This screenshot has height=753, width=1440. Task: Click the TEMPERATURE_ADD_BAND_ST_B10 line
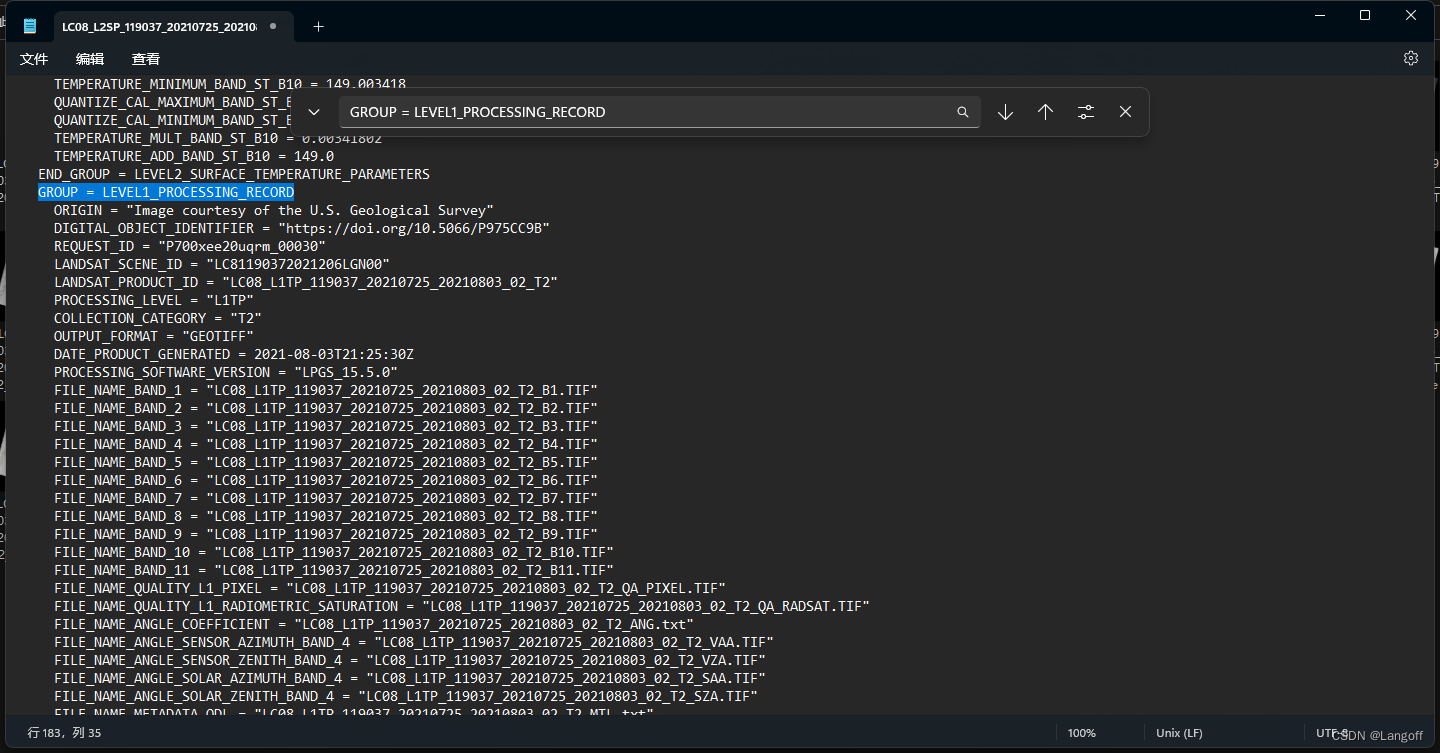click(194, 156)
